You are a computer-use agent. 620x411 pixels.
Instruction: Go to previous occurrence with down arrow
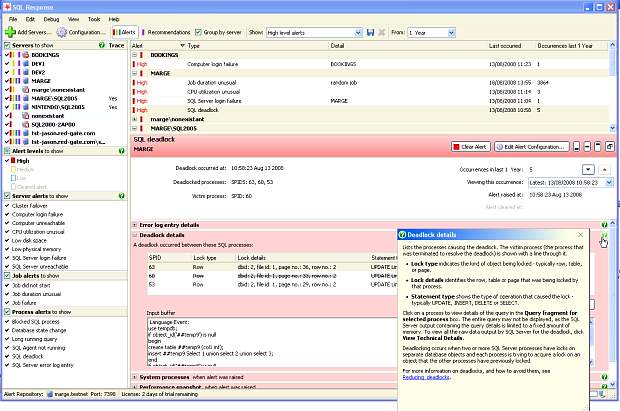(589, 170)
